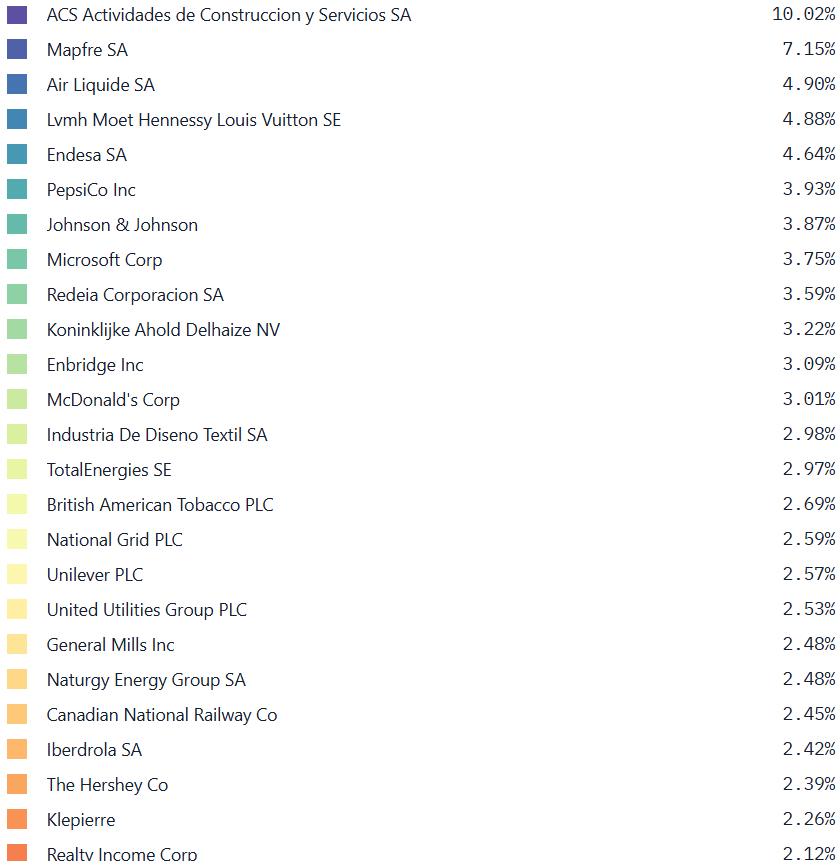Viewport: 837px width, 861px height.
Task: Select British American Tobacco PLC name
Action: (x=160, y=505)
